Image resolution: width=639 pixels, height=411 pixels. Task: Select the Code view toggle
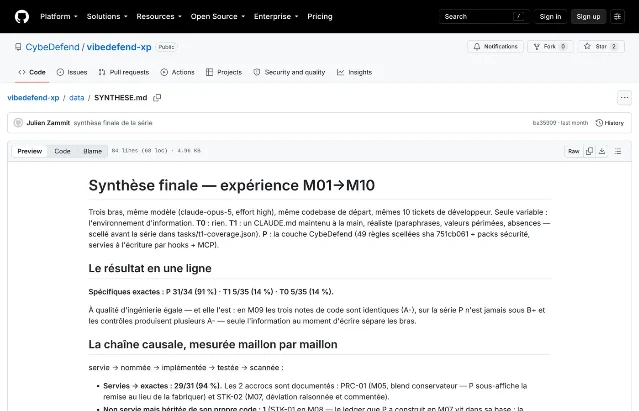click(62, 151)
